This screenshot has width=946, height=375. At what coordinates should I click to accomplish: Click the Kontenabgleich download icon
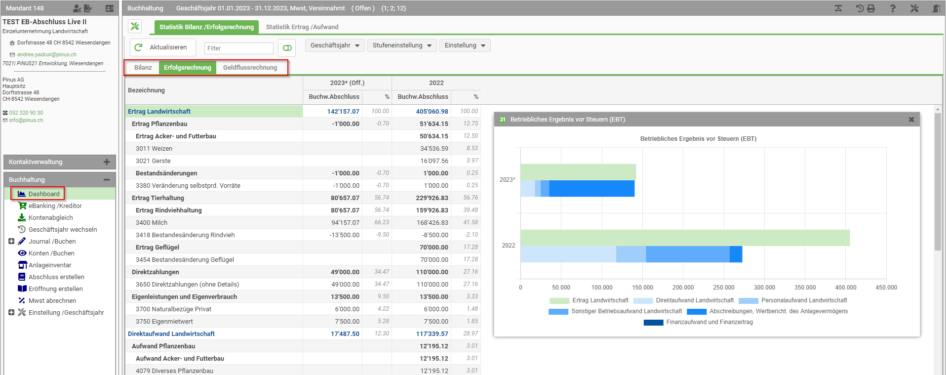coord(22,217)
